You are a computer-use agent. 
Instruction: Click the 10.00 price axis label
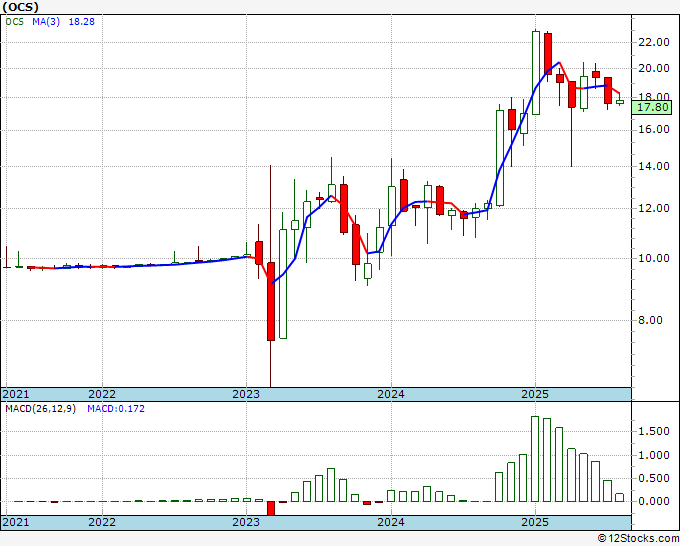[x=654, y=258]
